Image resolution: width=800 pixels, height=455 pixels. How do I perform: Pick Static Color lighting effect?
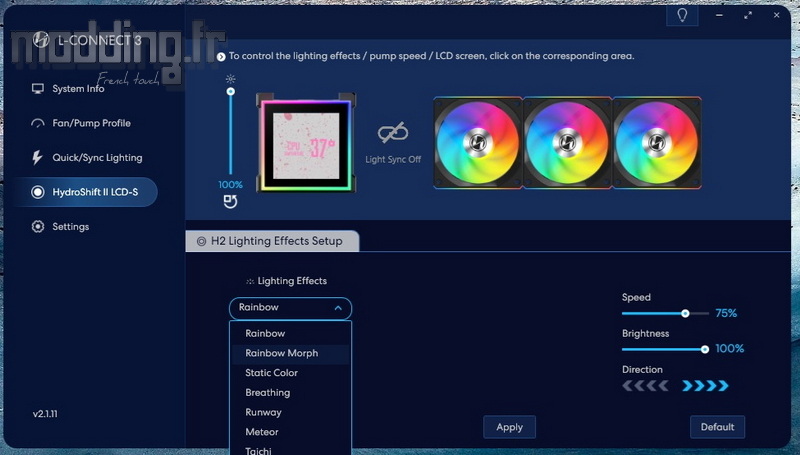(x=271, y=373)
